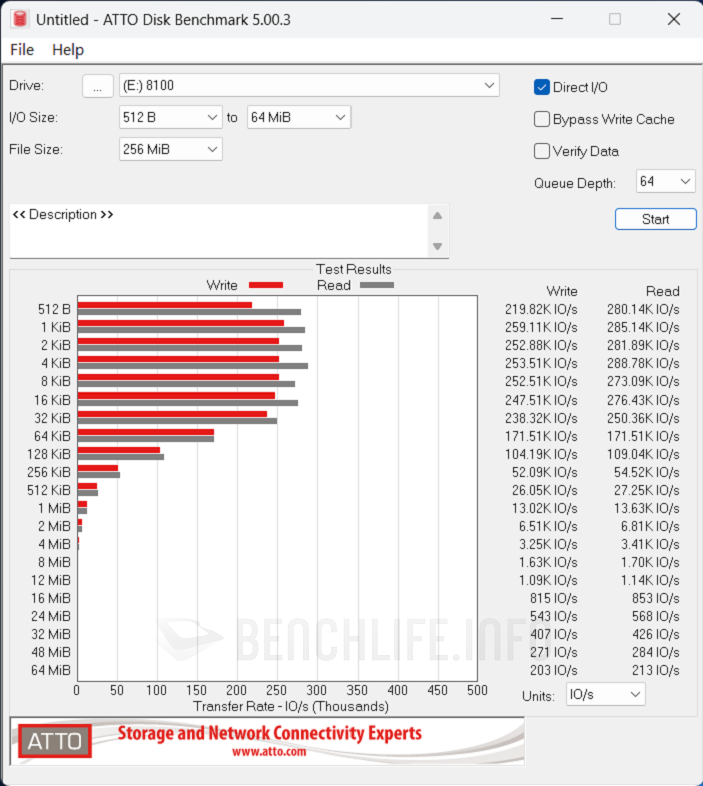Click the Read column header in results
This screenshot has height=786, width=703.
tap(662, 291)
